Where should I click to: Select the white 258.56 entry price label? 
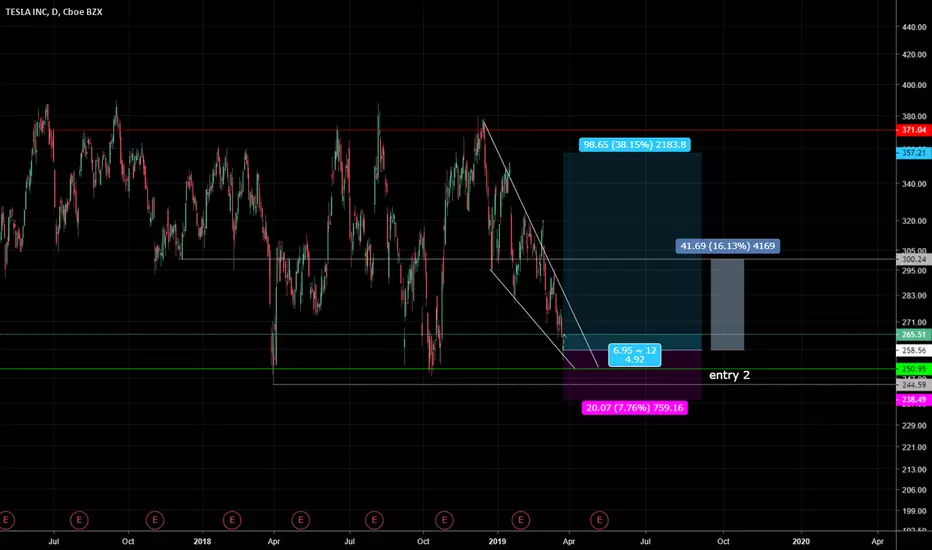tap(914, 350)
